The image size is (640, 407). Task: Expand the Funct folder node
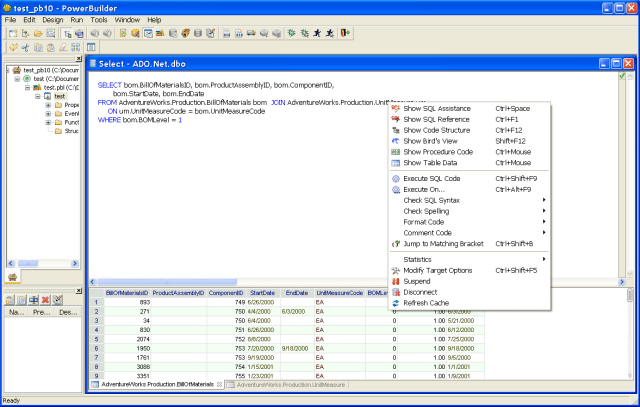click(48, 122)
